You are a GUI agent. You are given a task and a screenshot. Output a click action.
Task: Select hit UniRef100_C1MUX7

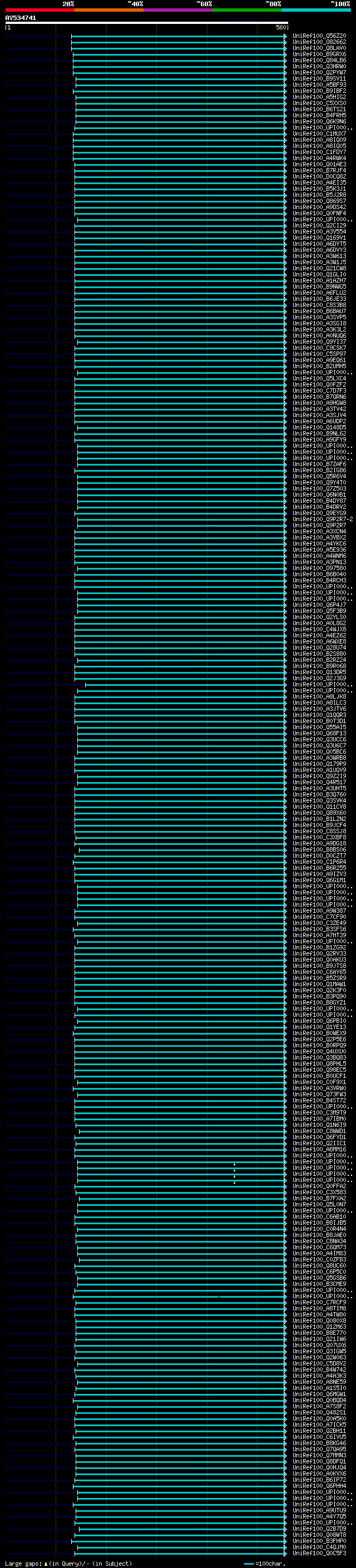point(319,133)
